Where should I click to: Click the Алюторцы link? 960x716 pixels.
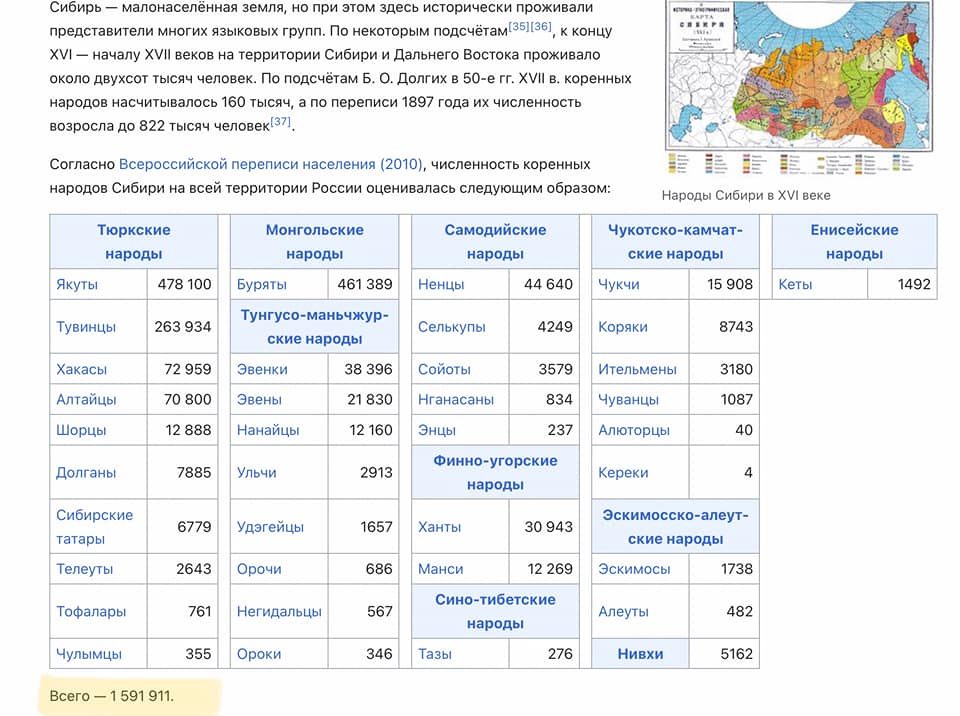point(634,430)
